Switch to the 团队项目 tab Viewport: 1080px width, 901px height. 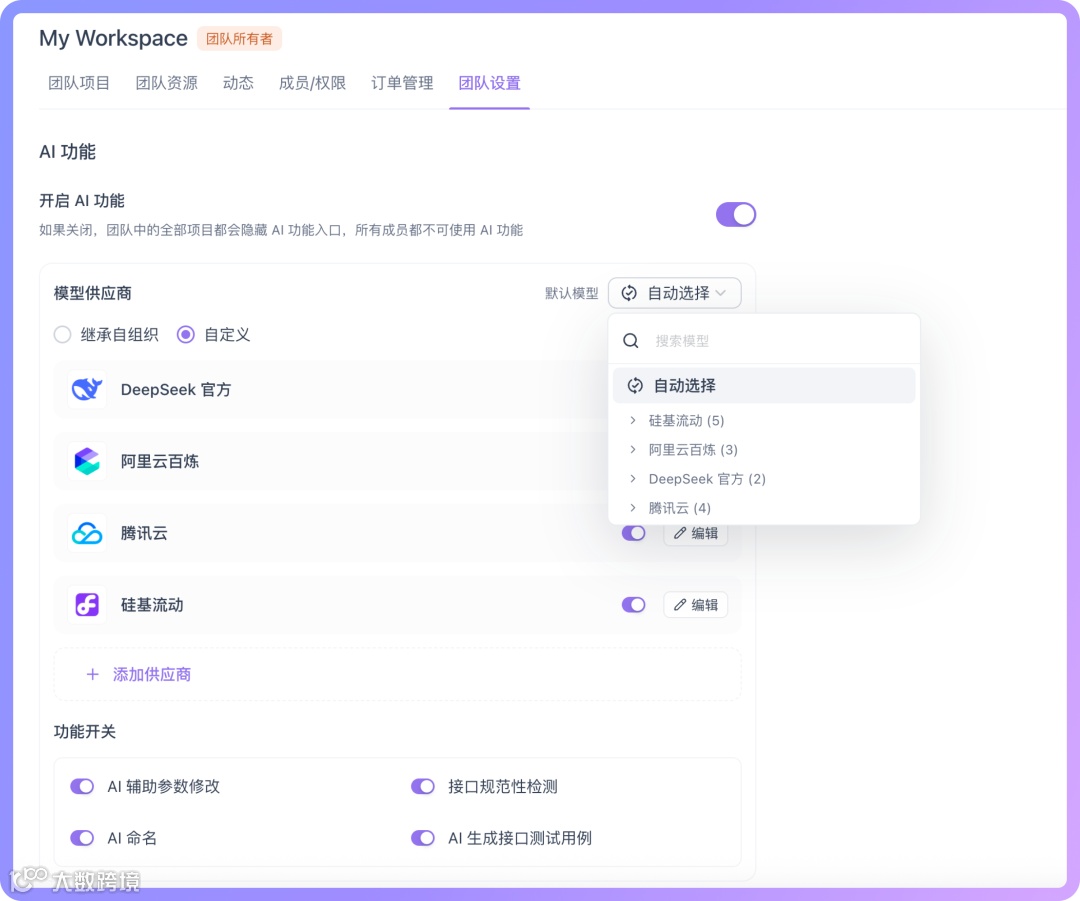[79, 83]
